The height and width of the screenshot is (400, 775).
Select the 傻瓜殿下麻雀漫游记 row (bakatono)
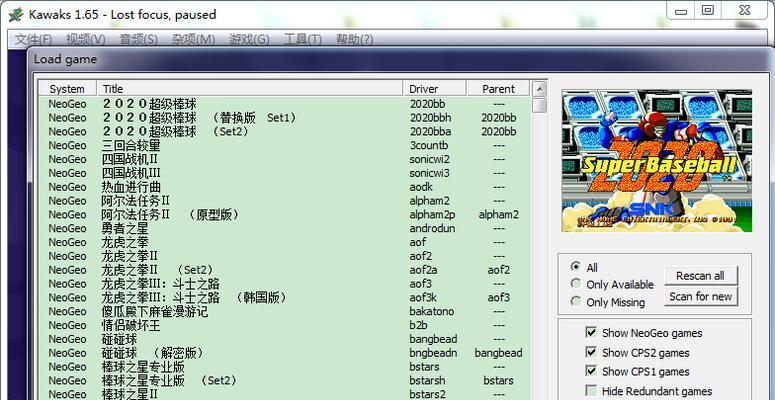coord(284,311)
